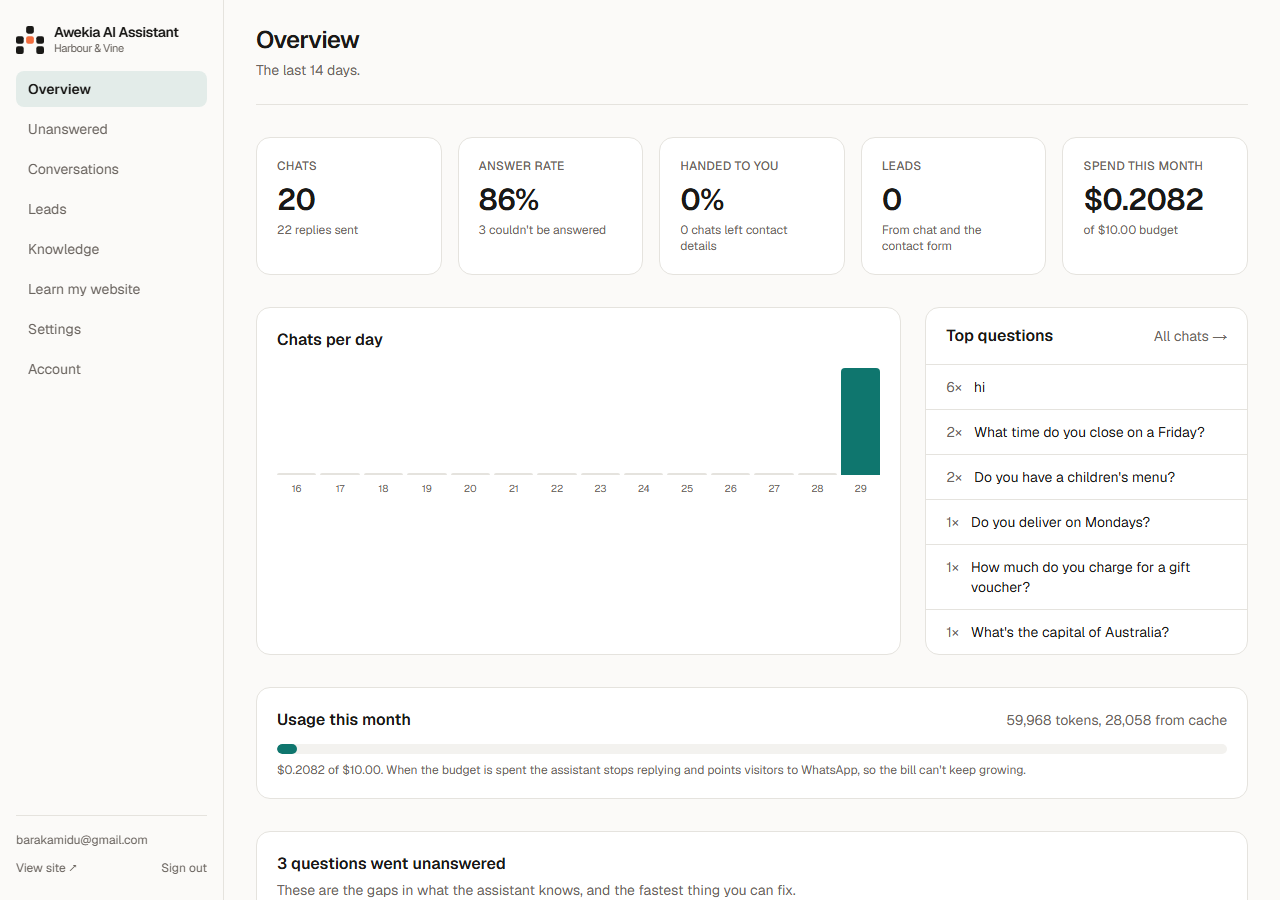Open Settings in the sidebar
This screenshot has height=900, width=1280.
pos(111,329)
